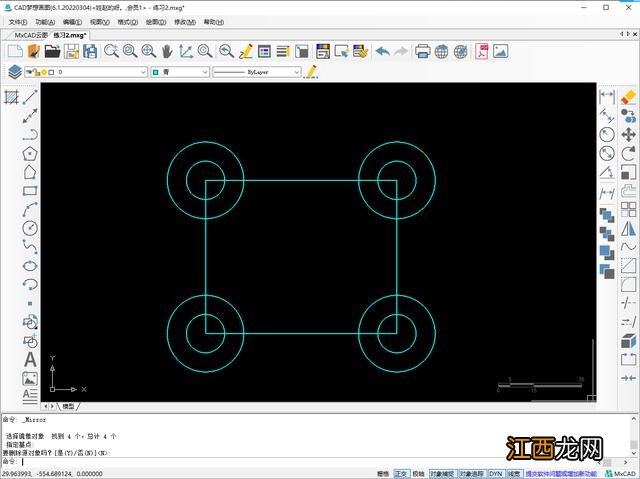Choose the Polygon drawing tool

[30, 154]
